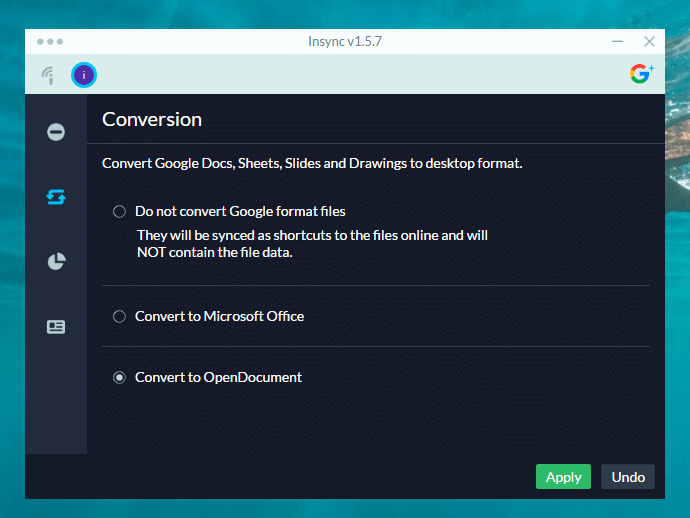Click the "Convert to Microsoft Office" label

click(x=219, y=316)
